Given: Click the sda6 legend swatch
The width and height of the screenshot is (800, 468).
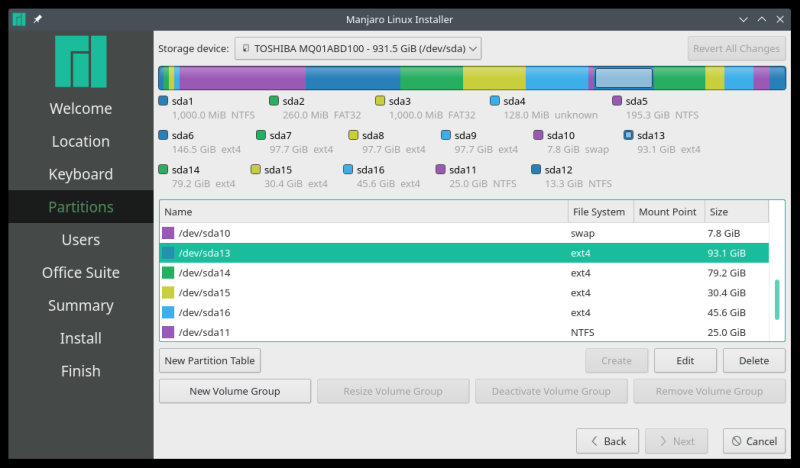Looking at the screenshot, I should [163, 135].
